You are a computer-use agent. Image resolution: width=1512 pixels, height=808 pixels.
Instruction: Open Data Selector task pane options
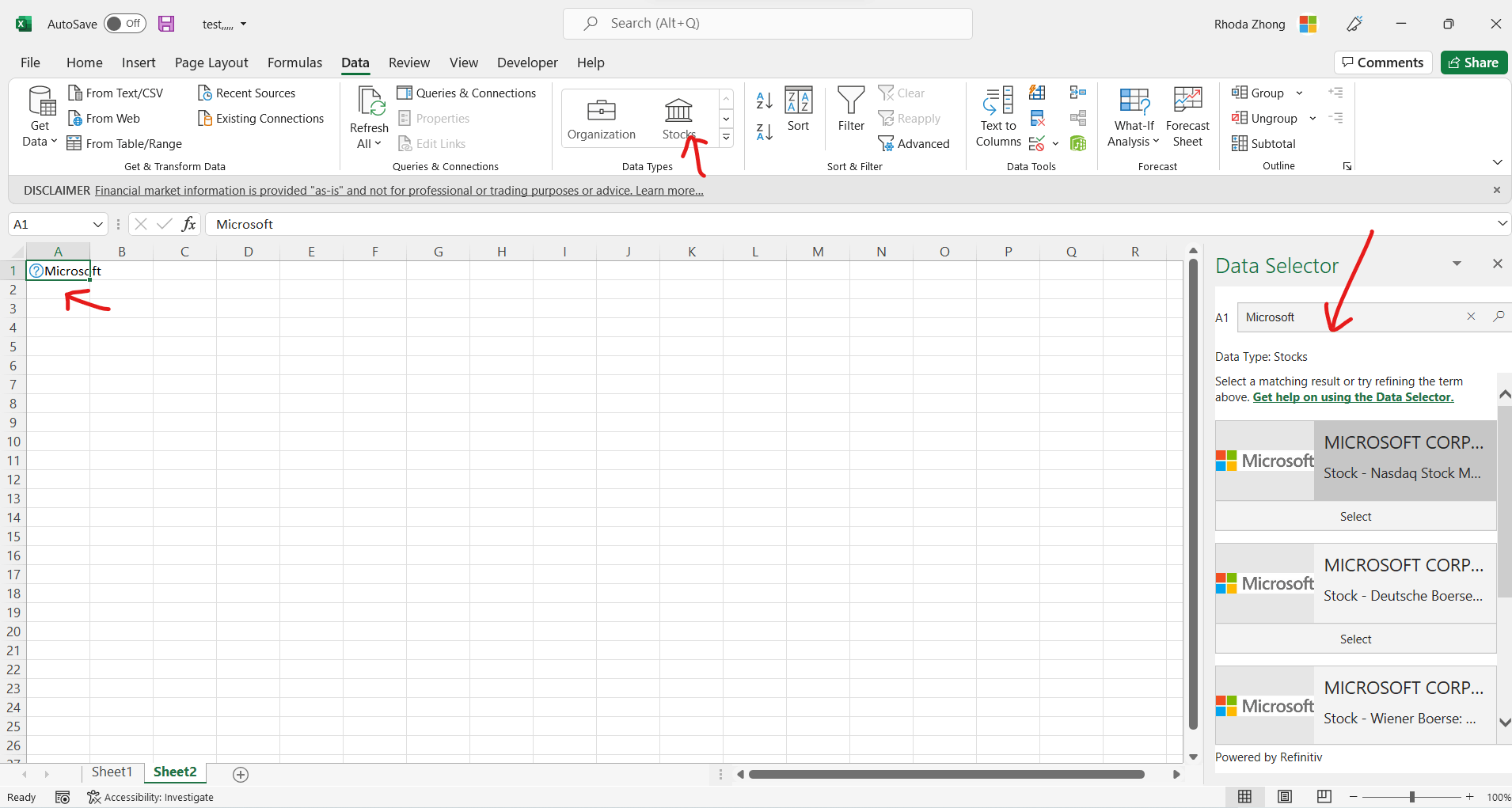[1457, 264]
